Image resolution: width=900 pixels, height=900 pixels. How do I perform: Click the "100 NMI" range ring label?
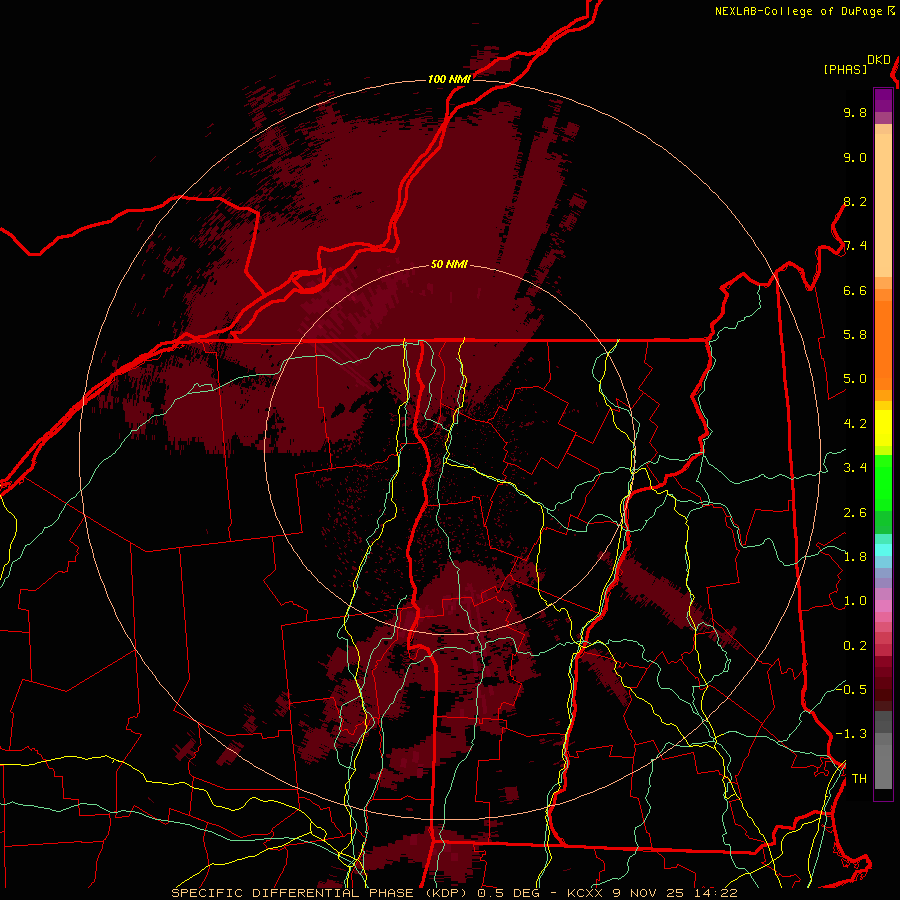click(x=449, y=79)
